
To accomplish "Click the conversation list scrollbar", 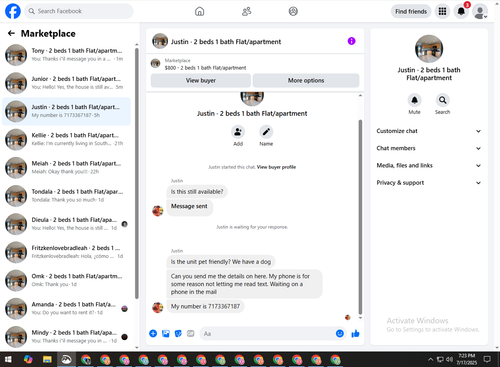I will coord(137,173).
